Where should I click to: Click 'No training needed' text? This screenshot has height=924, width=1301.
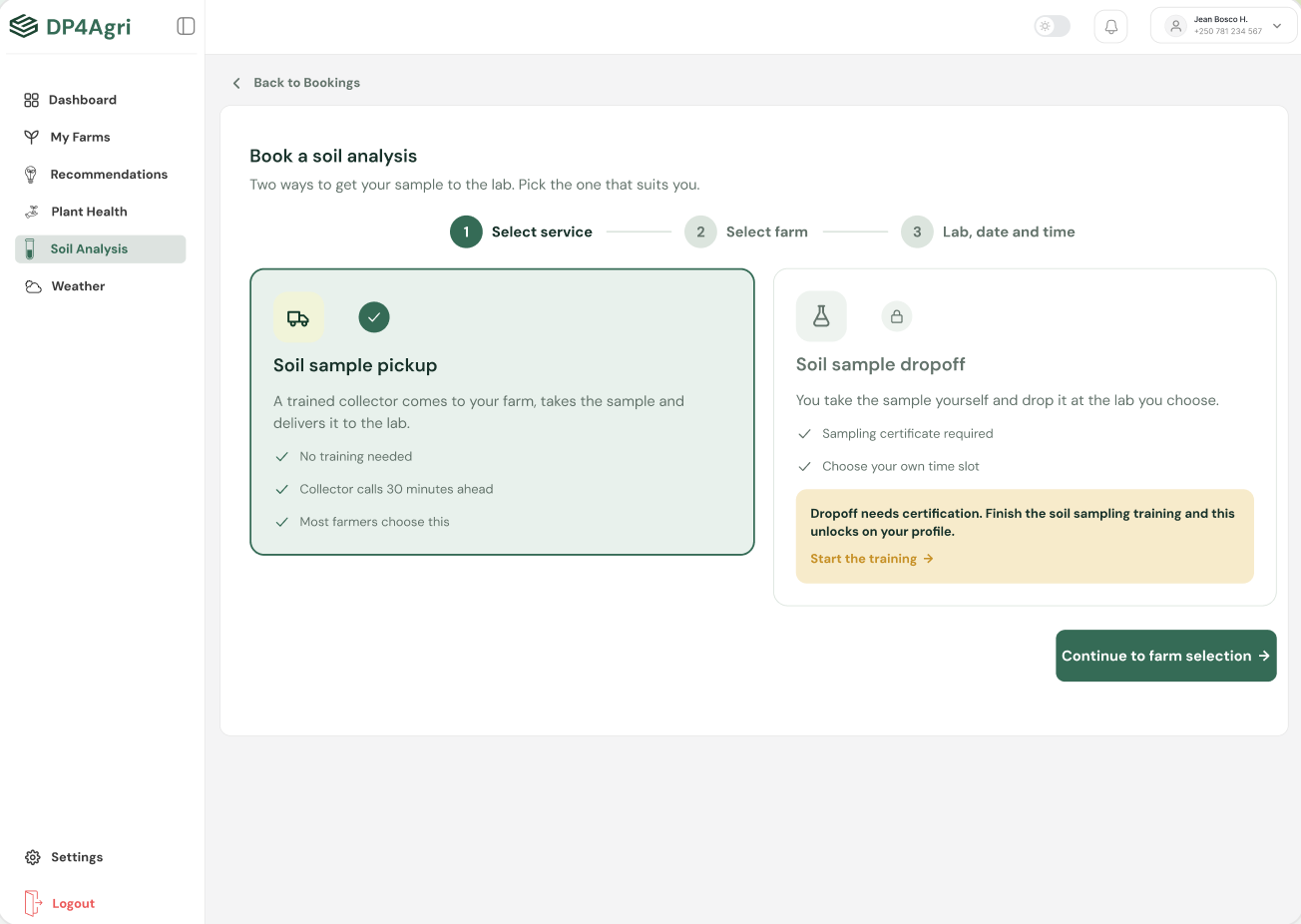356,457
